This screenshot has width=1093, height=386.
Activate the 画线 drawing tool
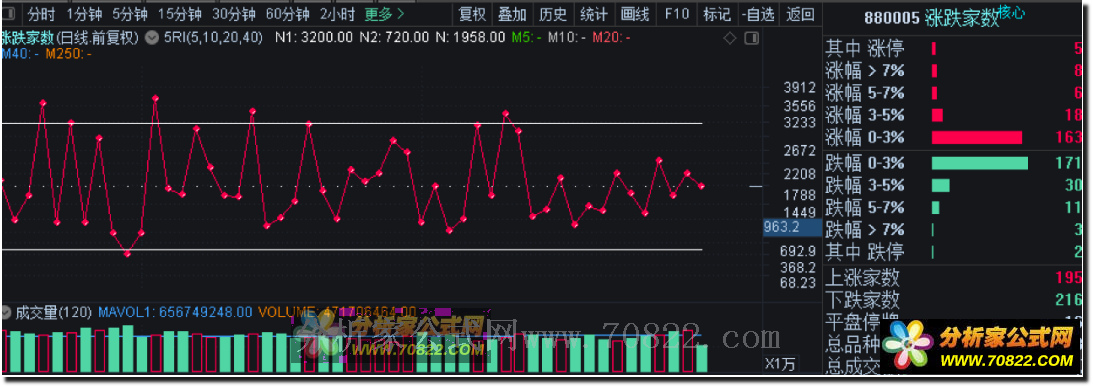pyautogui.click(x=635, y=13)
